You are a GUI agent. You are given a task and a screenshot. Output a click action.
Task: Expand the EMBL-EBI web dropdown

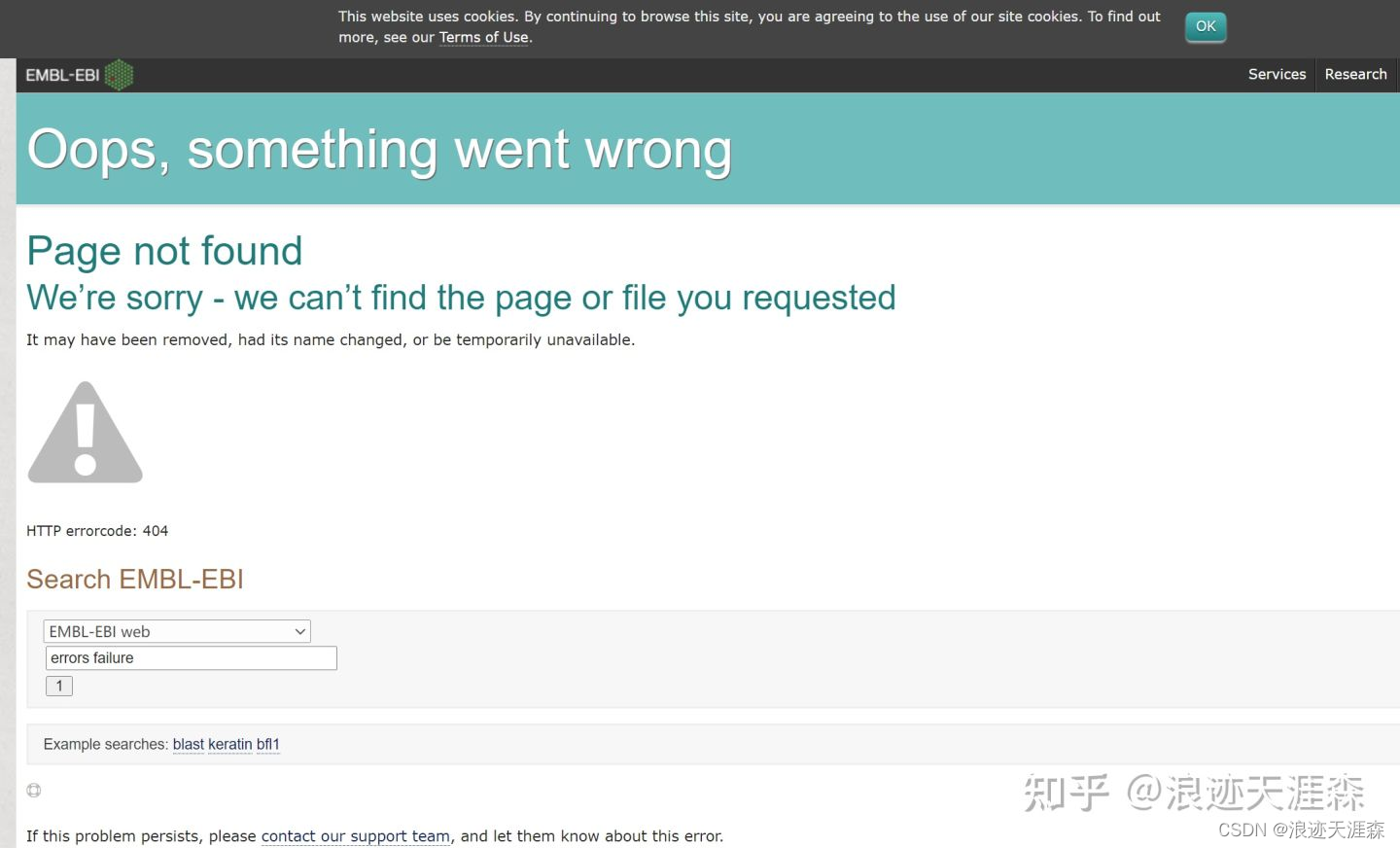pyautogui.click(x=177, y=631)
